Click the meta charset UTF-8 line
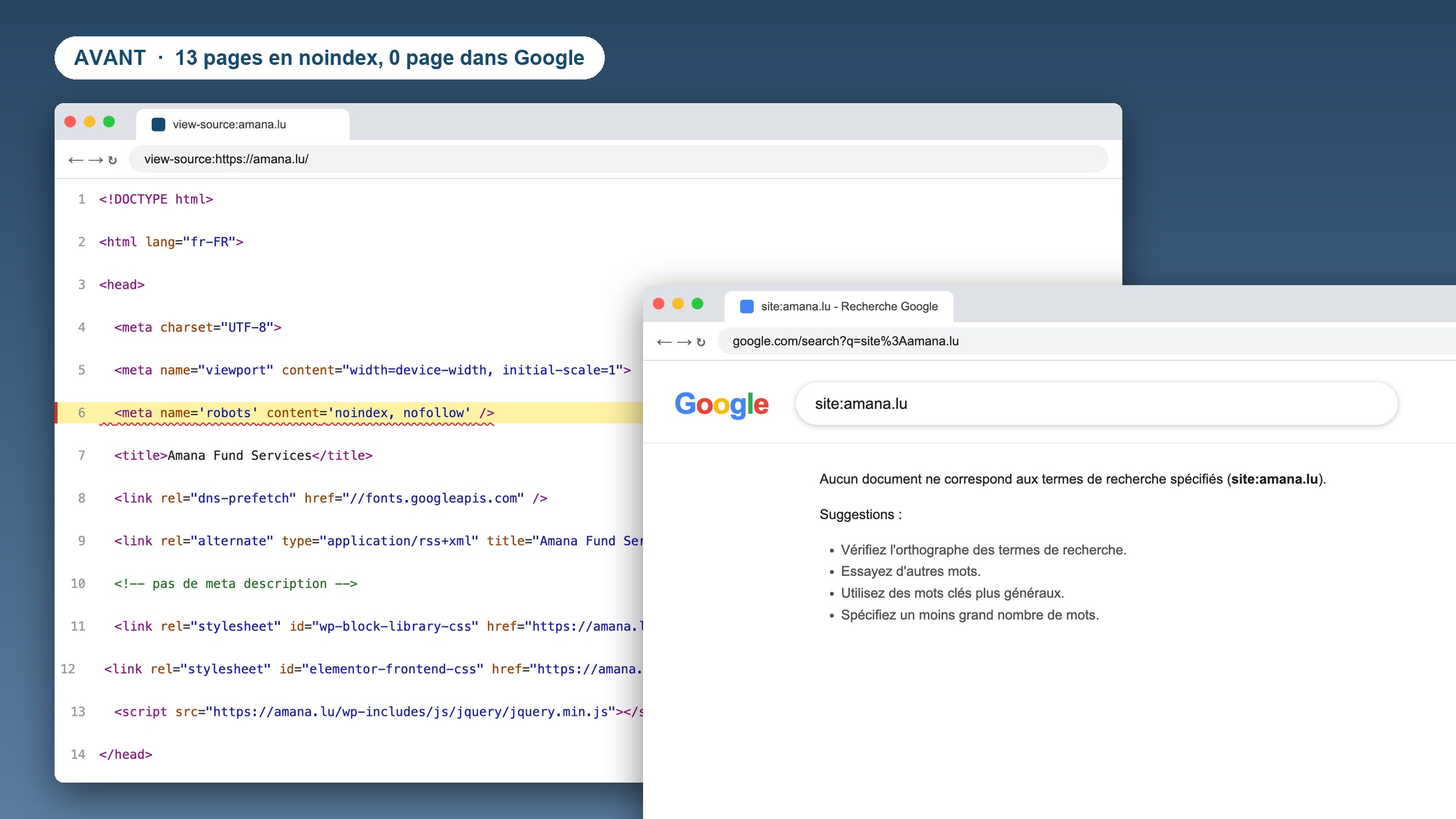The height and width of the screenshot is (819, 1456). coord(198,328)
